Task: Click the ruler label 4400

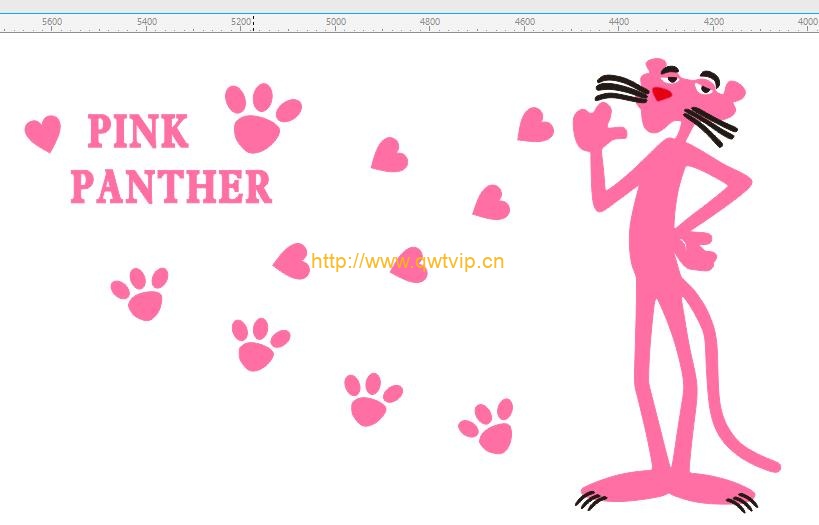Action: 619,21
